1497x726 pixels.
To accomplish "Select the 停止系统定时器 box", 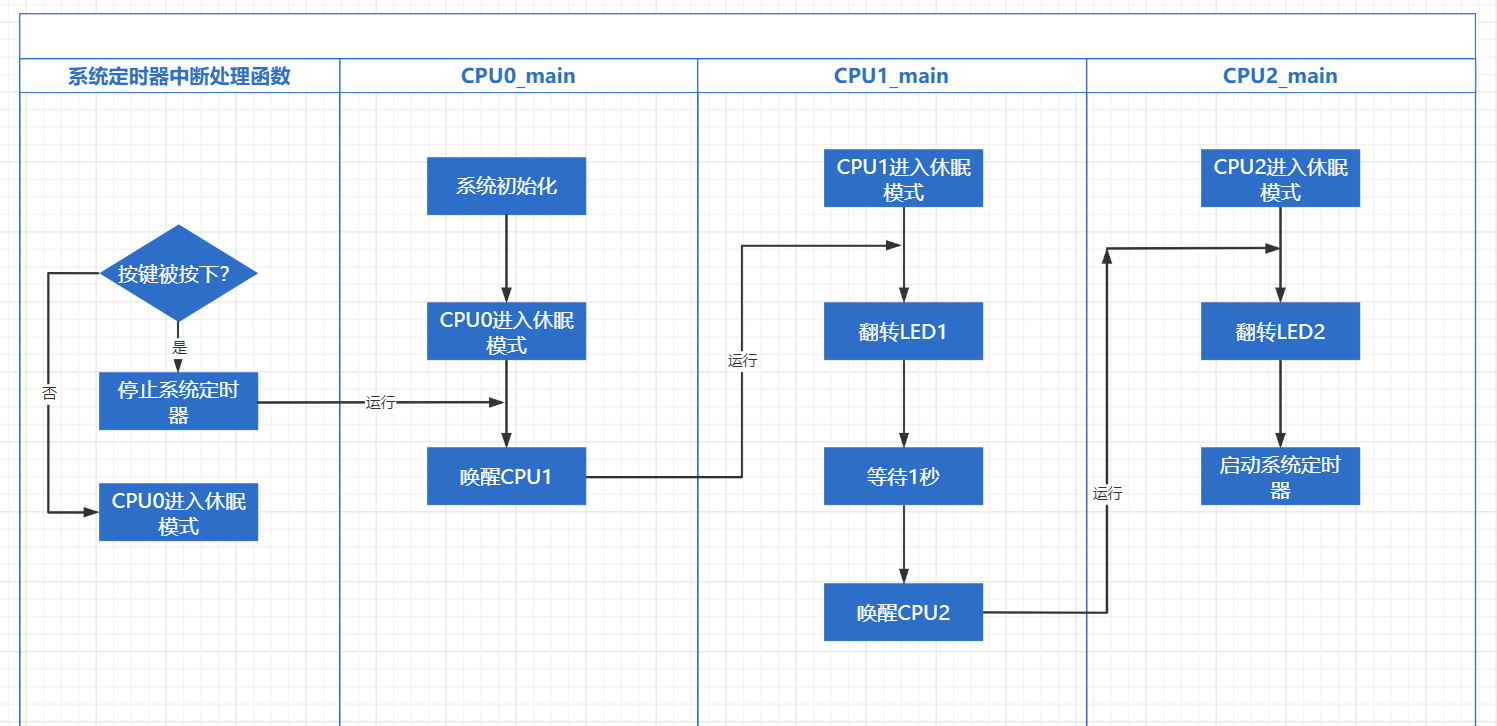I will tap(178, 402).
